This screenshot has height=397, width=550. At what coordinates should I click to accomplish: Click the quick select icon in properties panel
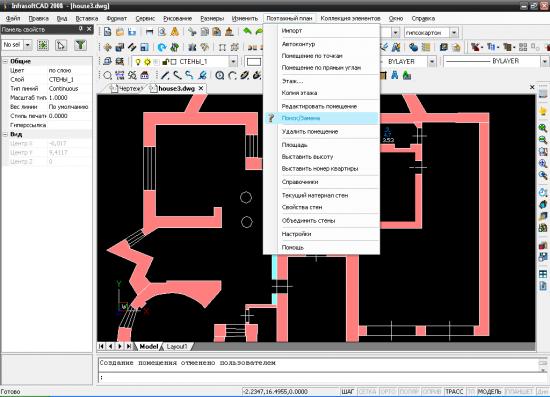(43, 45)
